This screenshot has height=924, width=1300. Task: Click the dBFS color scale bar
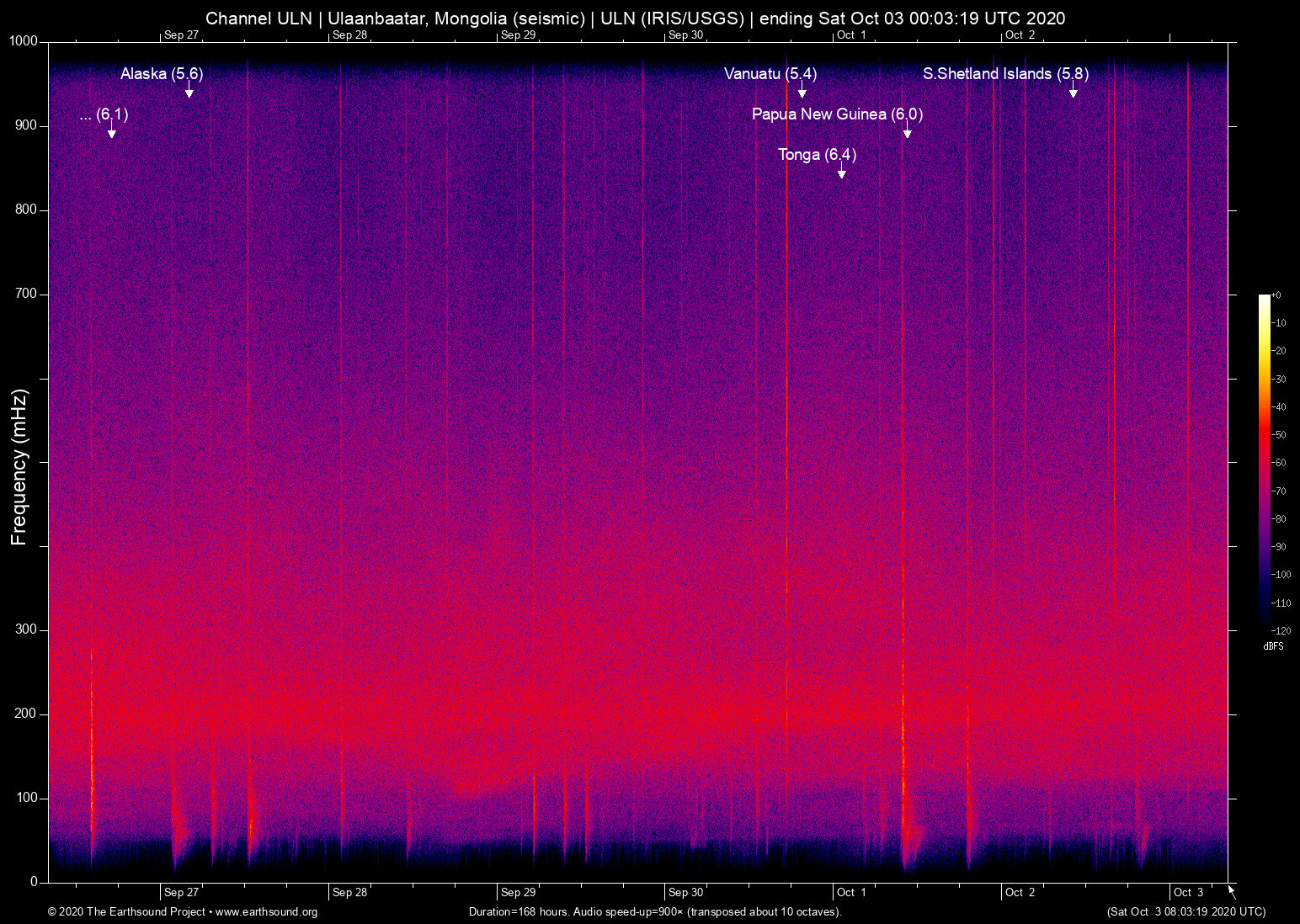coord(1264,461)
